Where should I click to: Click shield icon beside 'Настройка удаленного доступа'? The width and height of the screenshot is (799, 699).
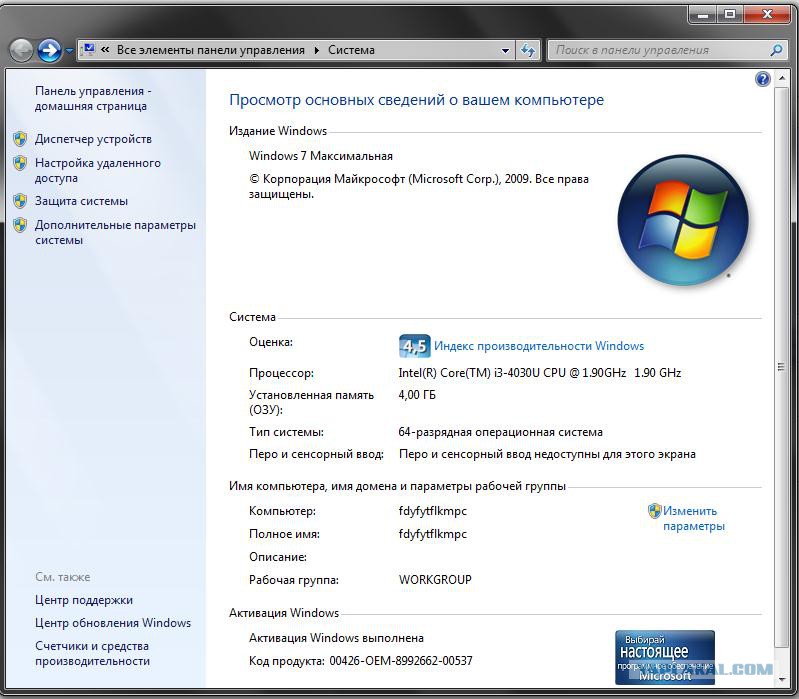click(20, 163)
